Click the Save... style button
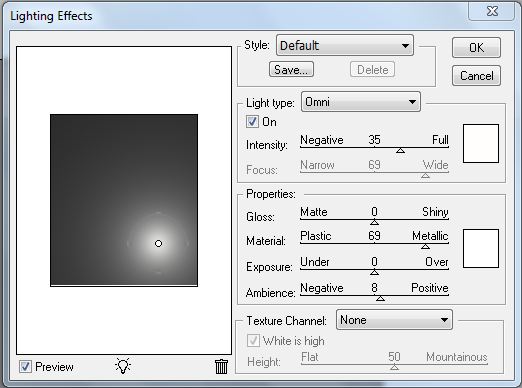522x388 pixels. tap(291, 69)
